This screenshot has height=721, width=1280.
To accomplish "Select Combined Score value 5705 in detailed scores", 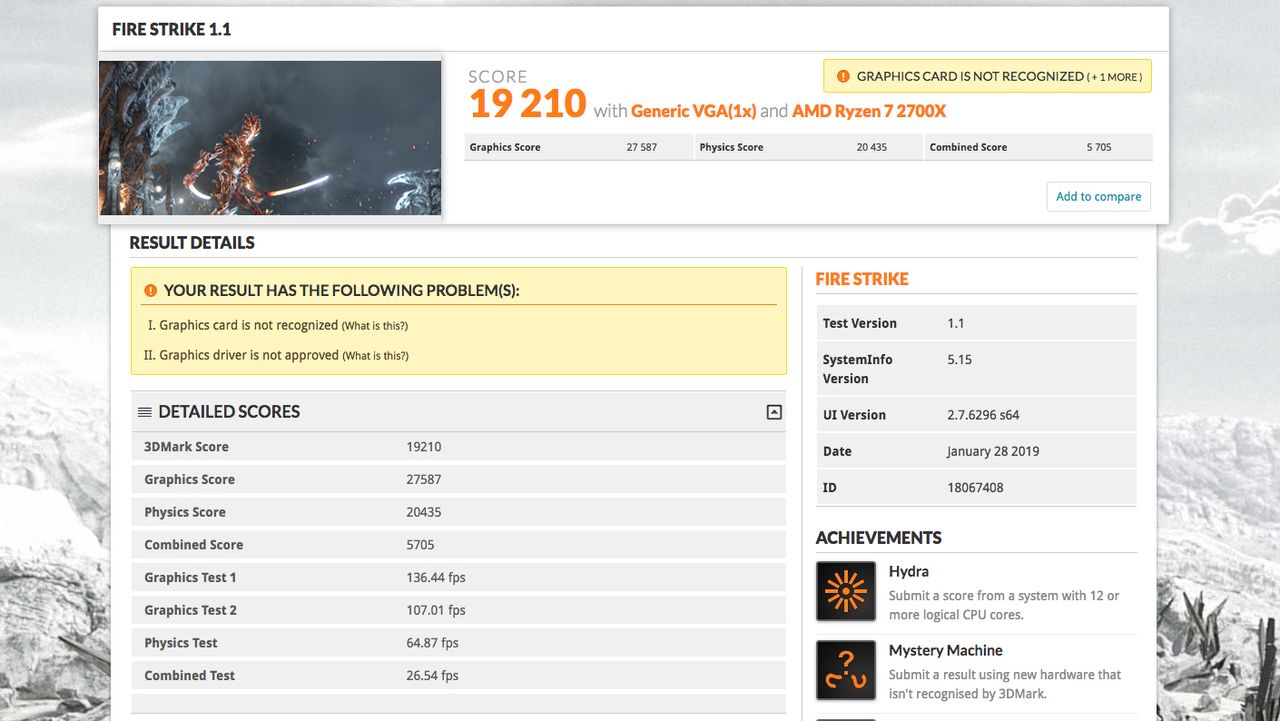I will click(420, 545).
